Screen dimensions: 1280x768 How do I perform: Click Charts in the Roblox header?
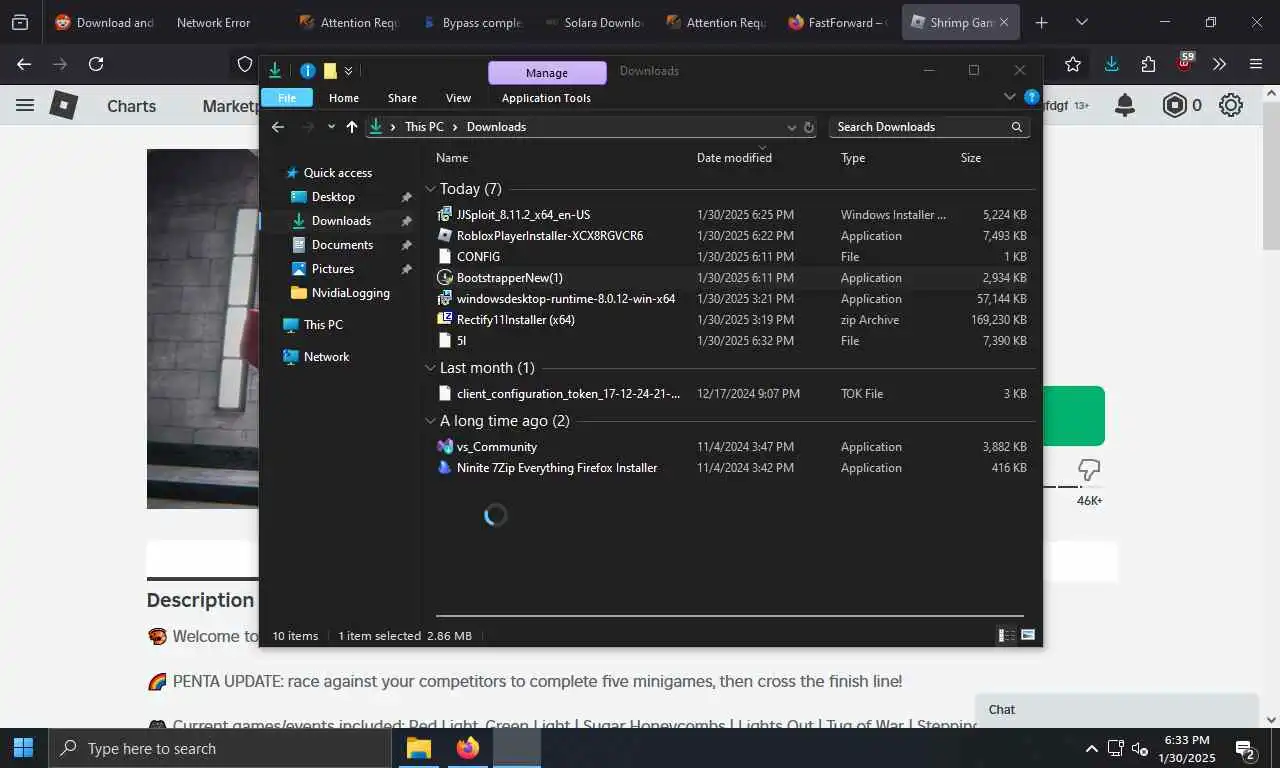point(132,106)
